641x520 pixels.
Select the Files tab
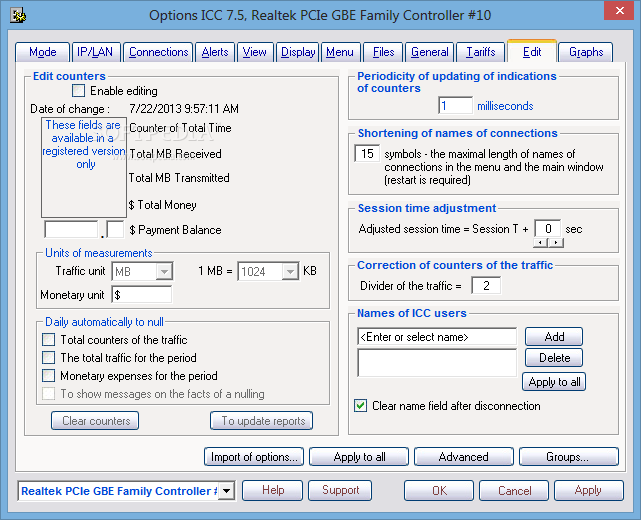point(383,52)
